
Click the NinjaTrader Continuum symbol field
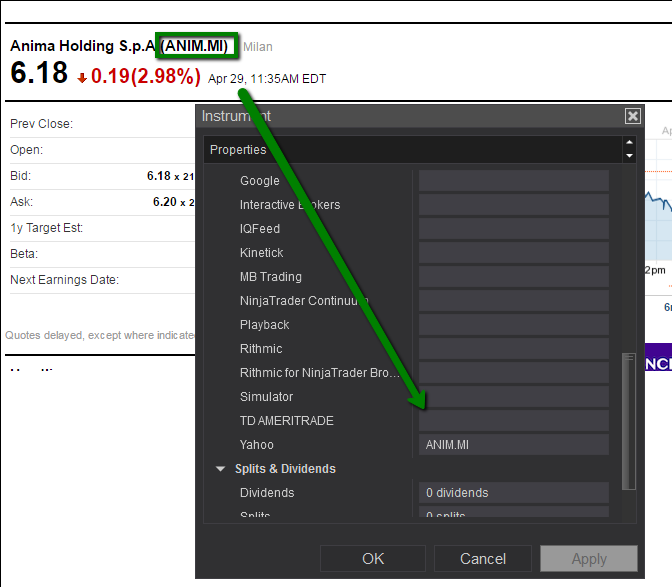click(x=513, y=301)
